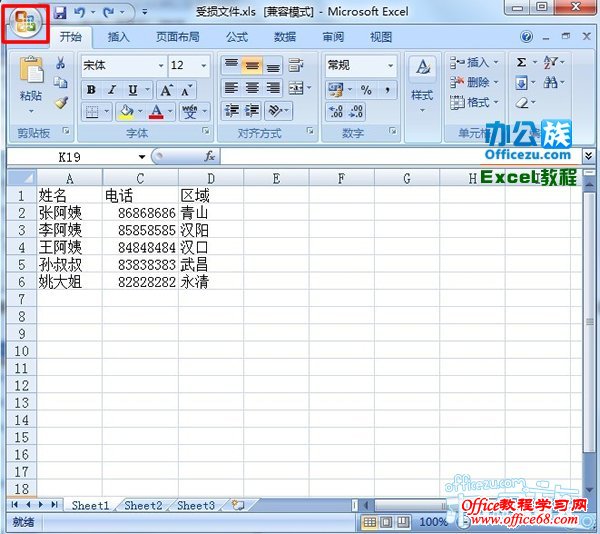Align text to bottom of cell
This screenshot has width=600, height=534.
pos(273,65)
